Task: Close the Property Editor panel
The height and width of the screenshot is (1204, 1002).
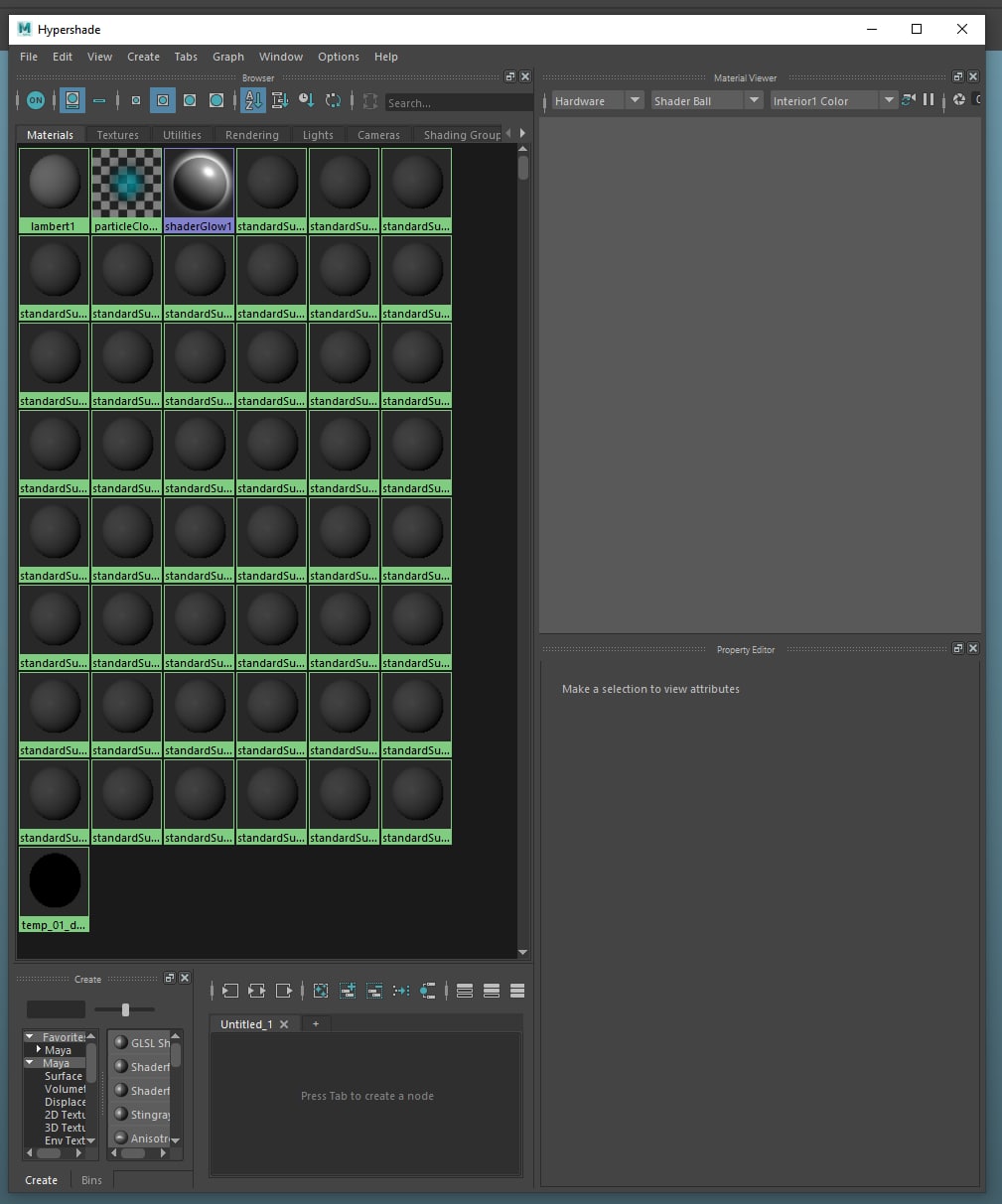Action: 973,648
